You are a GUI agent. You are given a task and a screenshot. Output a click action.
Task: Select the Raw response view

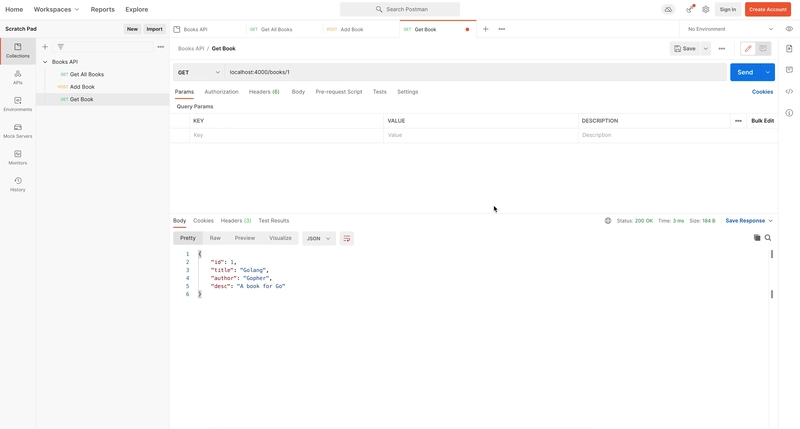pyautogui.click(x=215, y=238)
